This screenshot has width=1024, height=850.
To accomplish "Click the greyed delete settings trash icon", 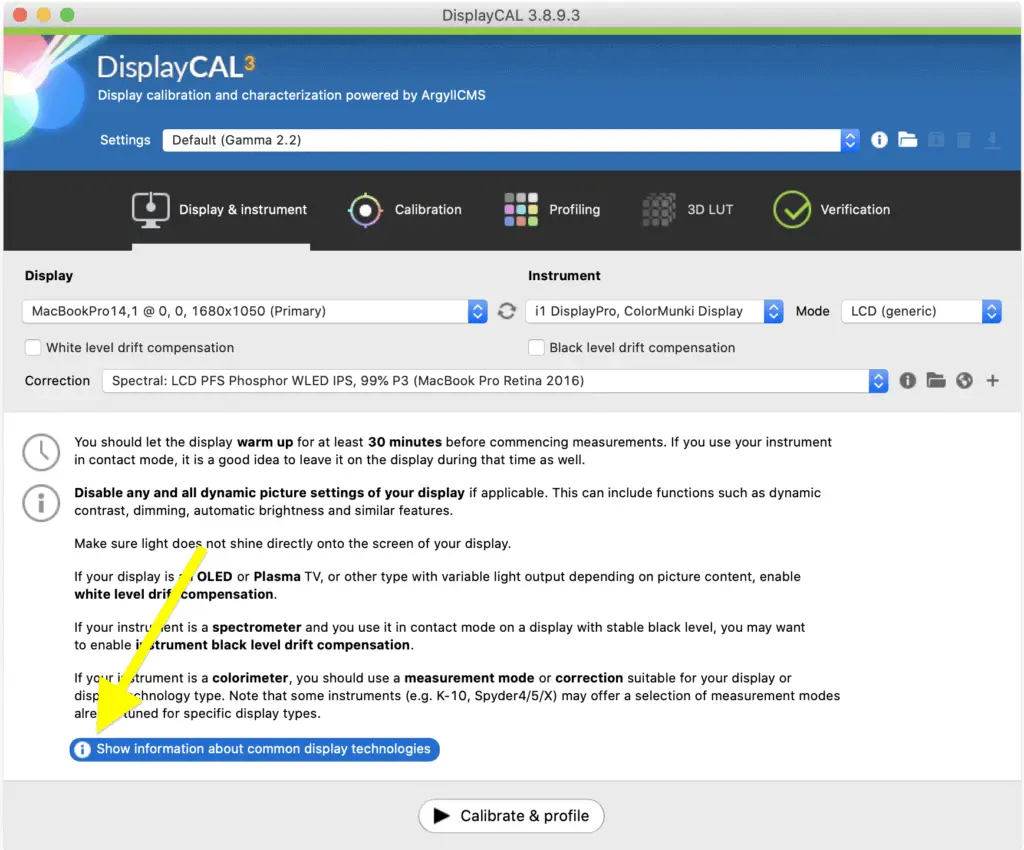I will 964,140.
